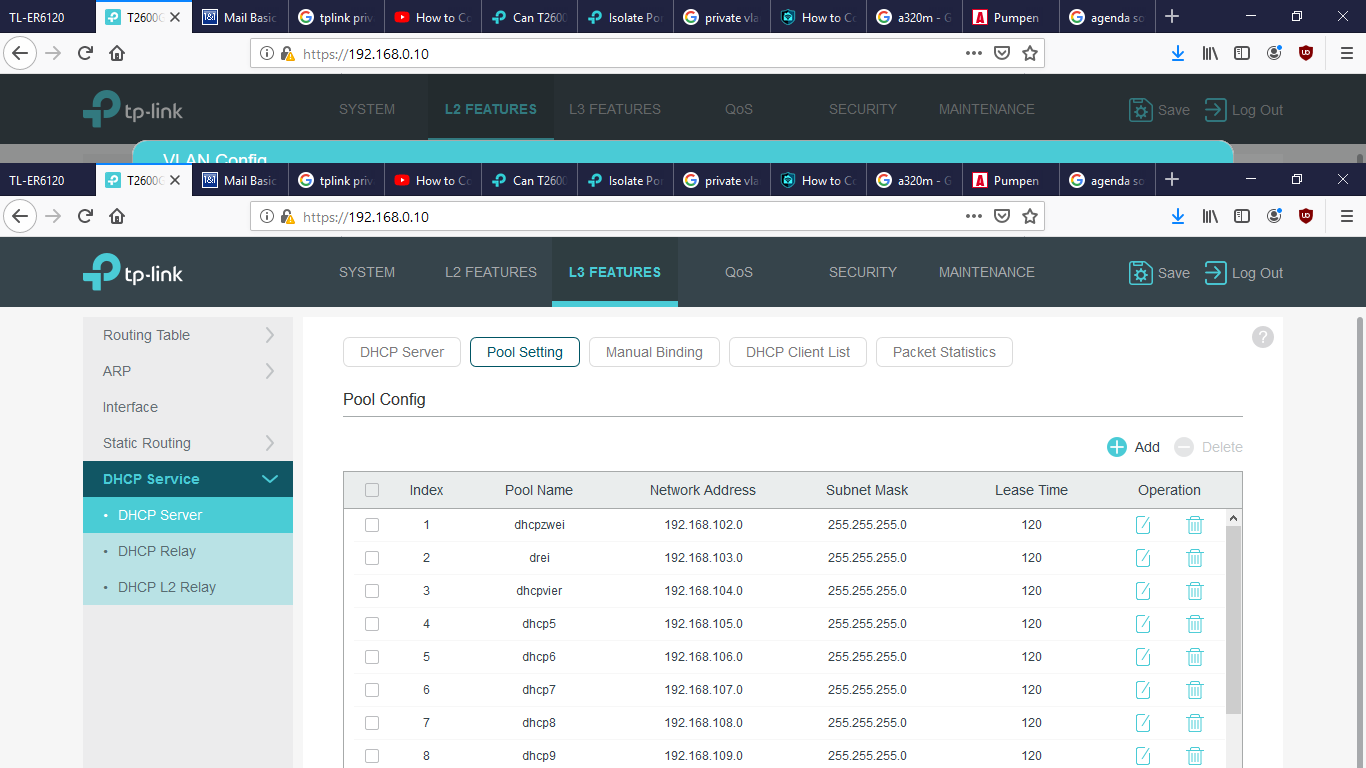Delete dhcp7 with its trash icon

(1194, 690)
